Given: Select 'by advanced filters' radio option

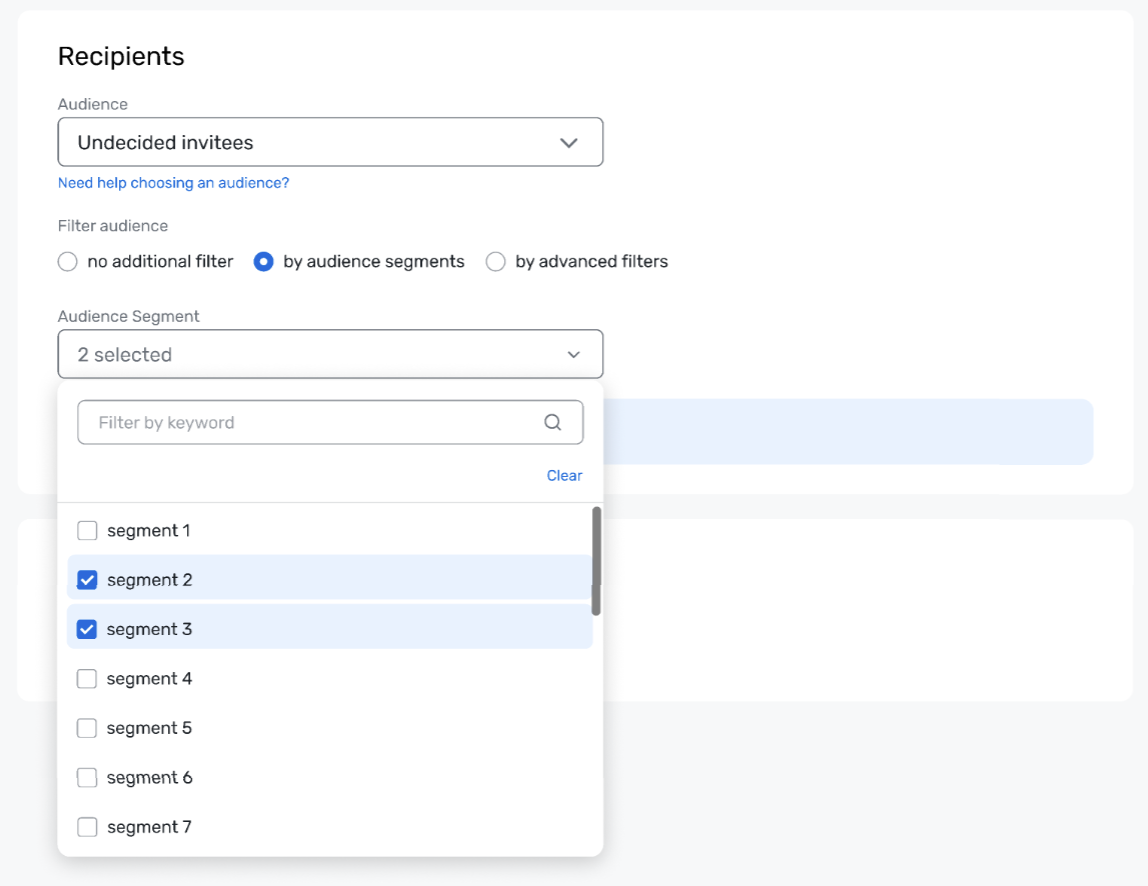Looking at the screenshot, I should tap(496, 261).
